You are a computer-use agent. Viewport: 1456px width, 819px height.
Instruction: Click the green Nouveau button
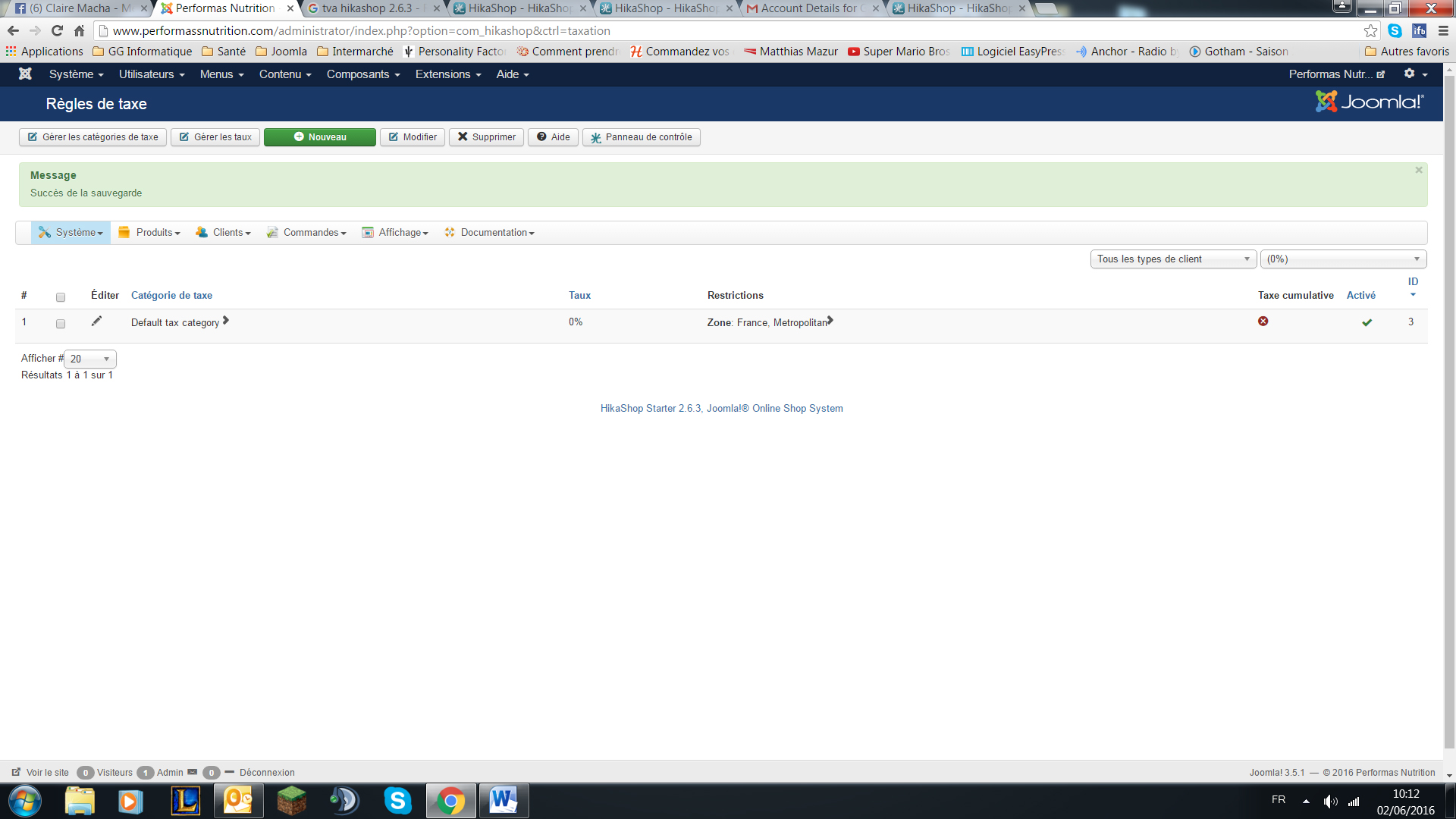point(319,137)
